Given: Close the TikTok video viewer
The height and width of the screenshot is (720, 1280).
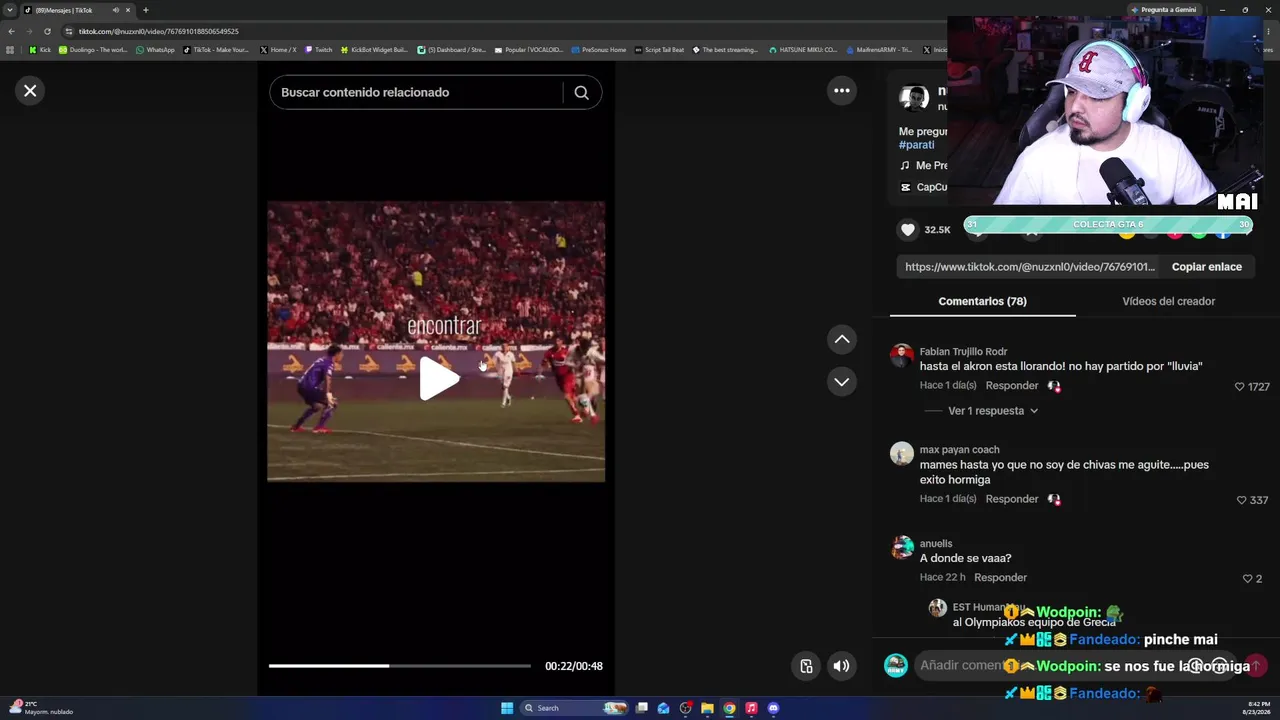Looking at the screenshot, I should tap(30, 91).
